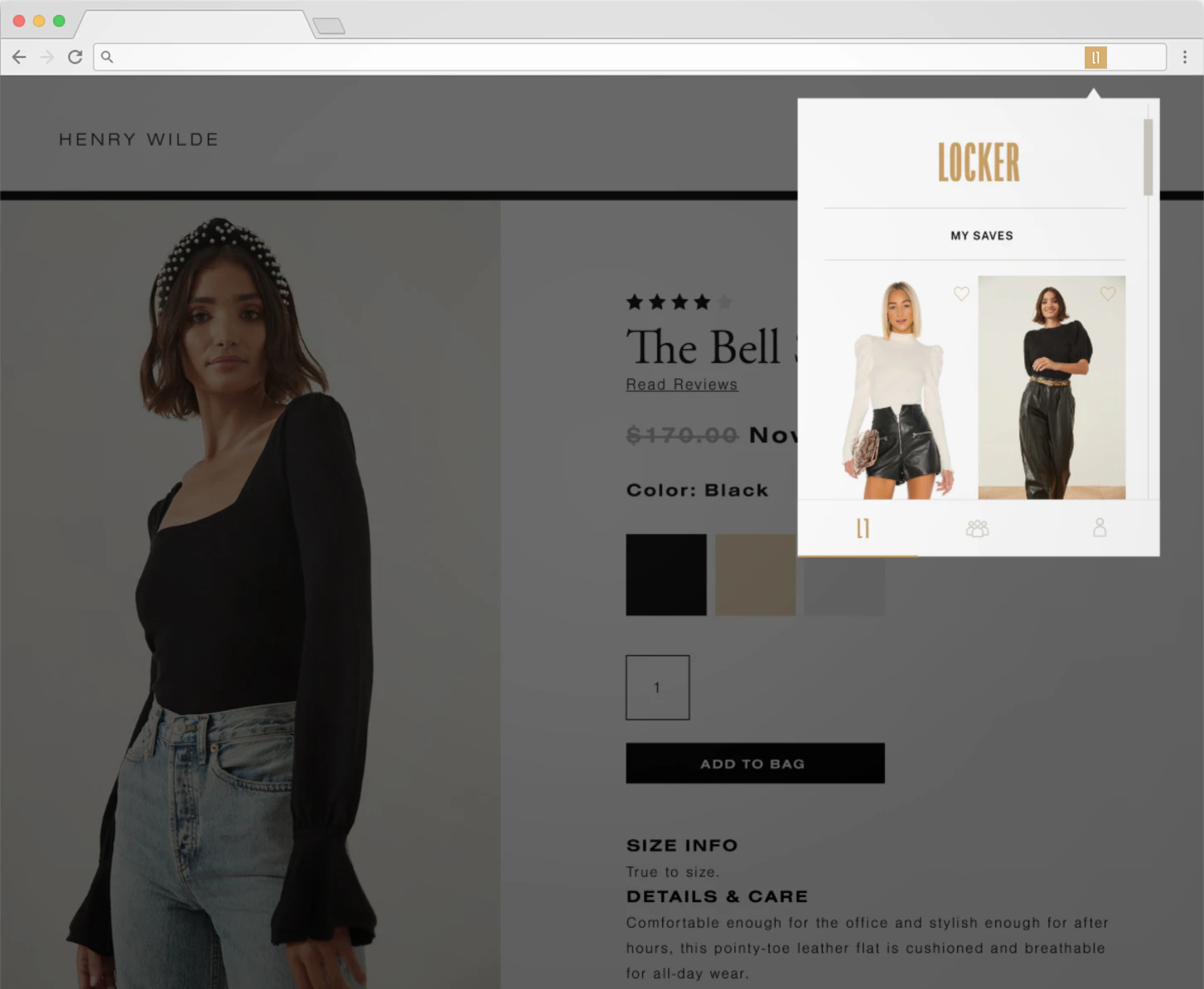This screenshot has width=1204, height=989.
Task: Click the Add to Bag button
Action: (755, 764)
